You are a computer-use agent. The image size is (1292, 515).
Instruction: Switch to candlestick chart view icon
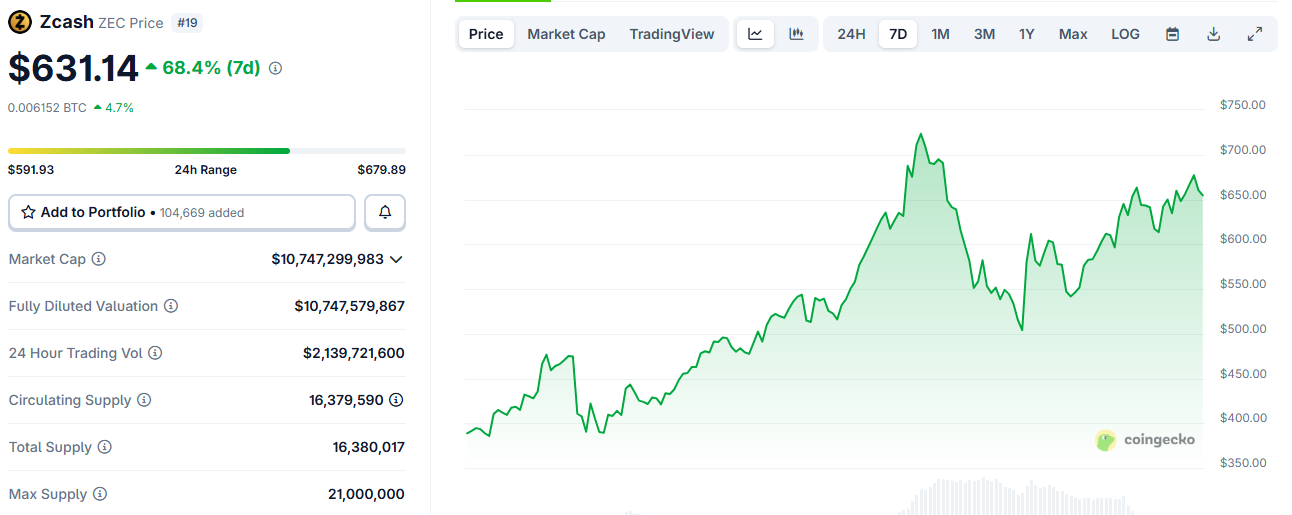tap(797, 34)
